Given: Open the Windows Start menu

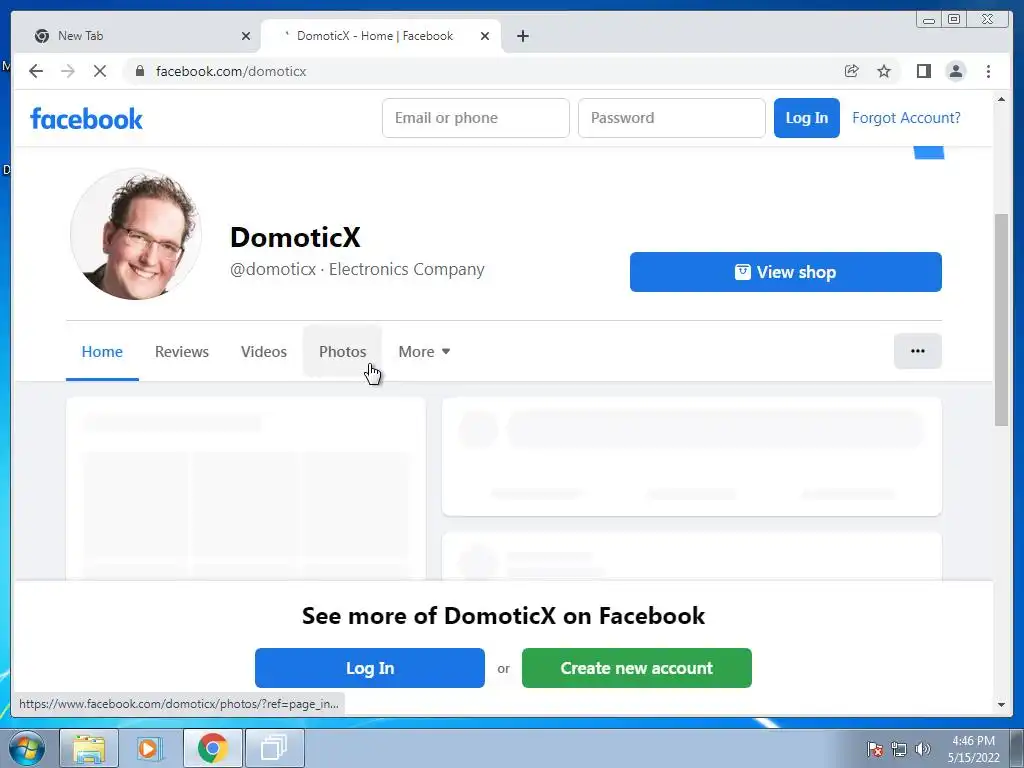Looking at the screenshot, I should (x=27, y=748).
